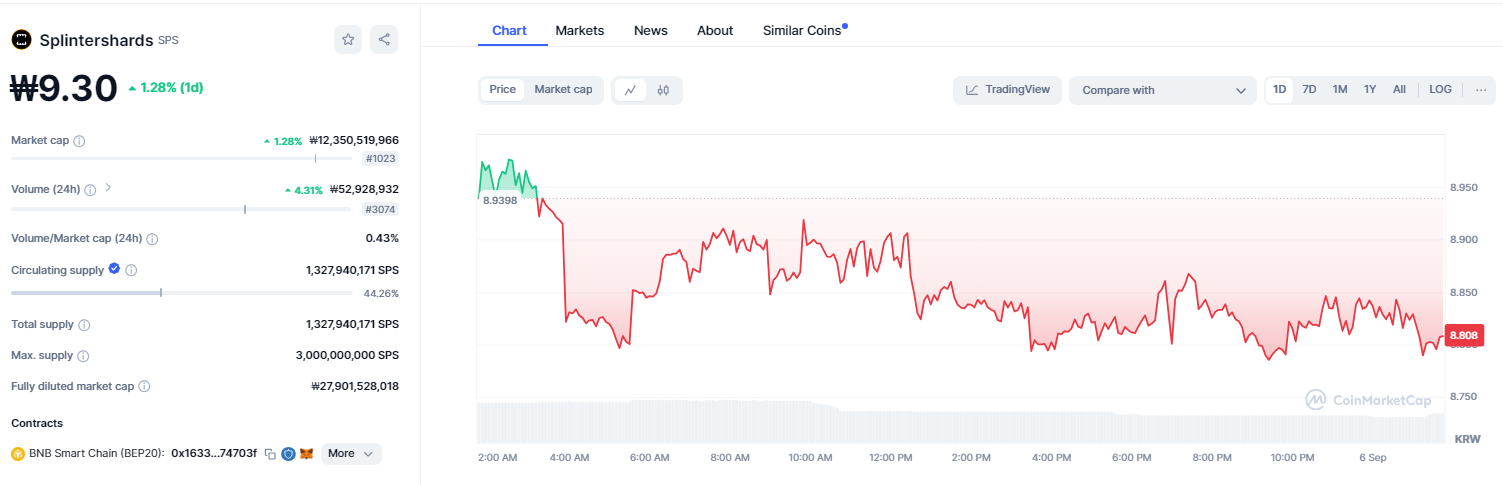Open the Similar Coins tab

click(x=803, y=31)
